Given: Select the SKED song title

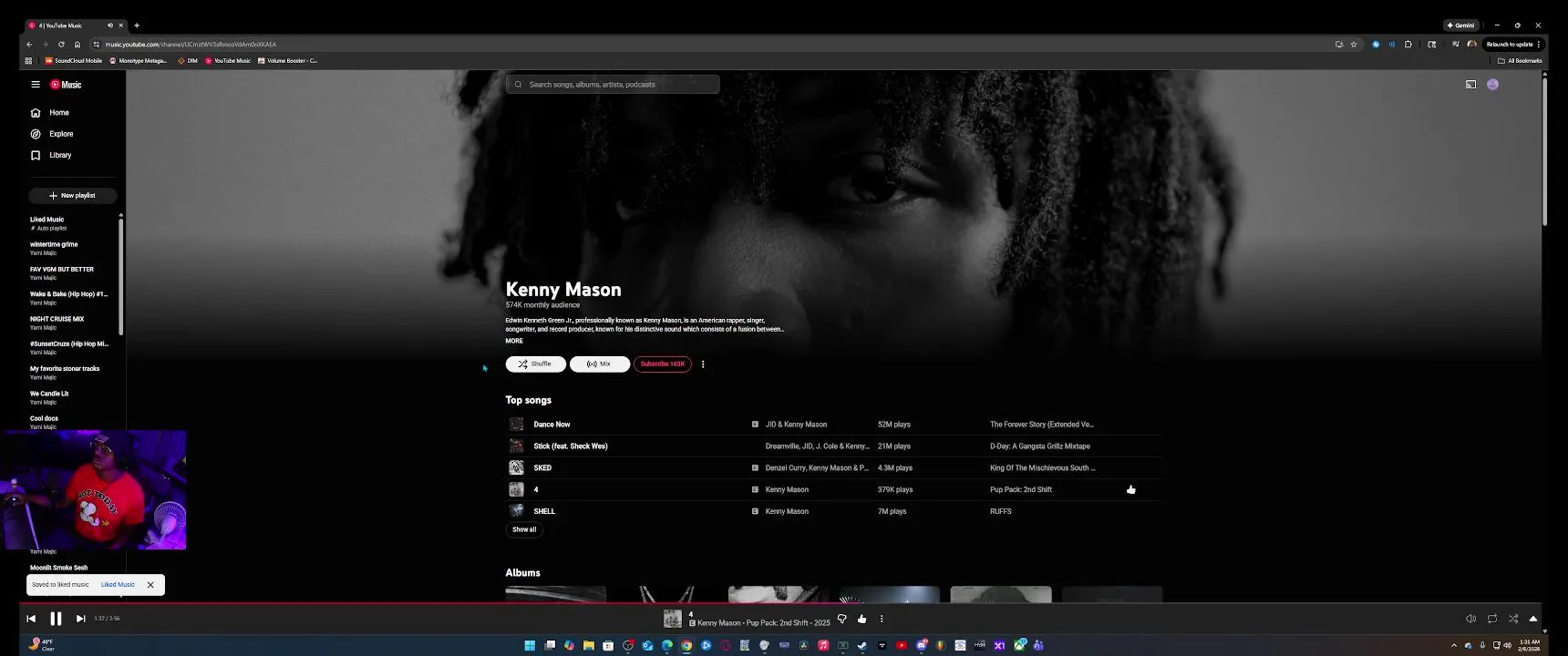Looking at the screenshot, I should (542, 468).
